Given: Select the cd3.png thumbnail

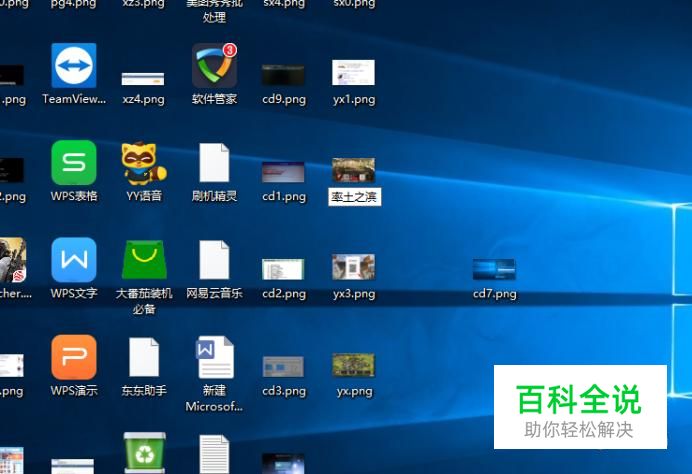Looking at the screenshot, I should (283, 367).
